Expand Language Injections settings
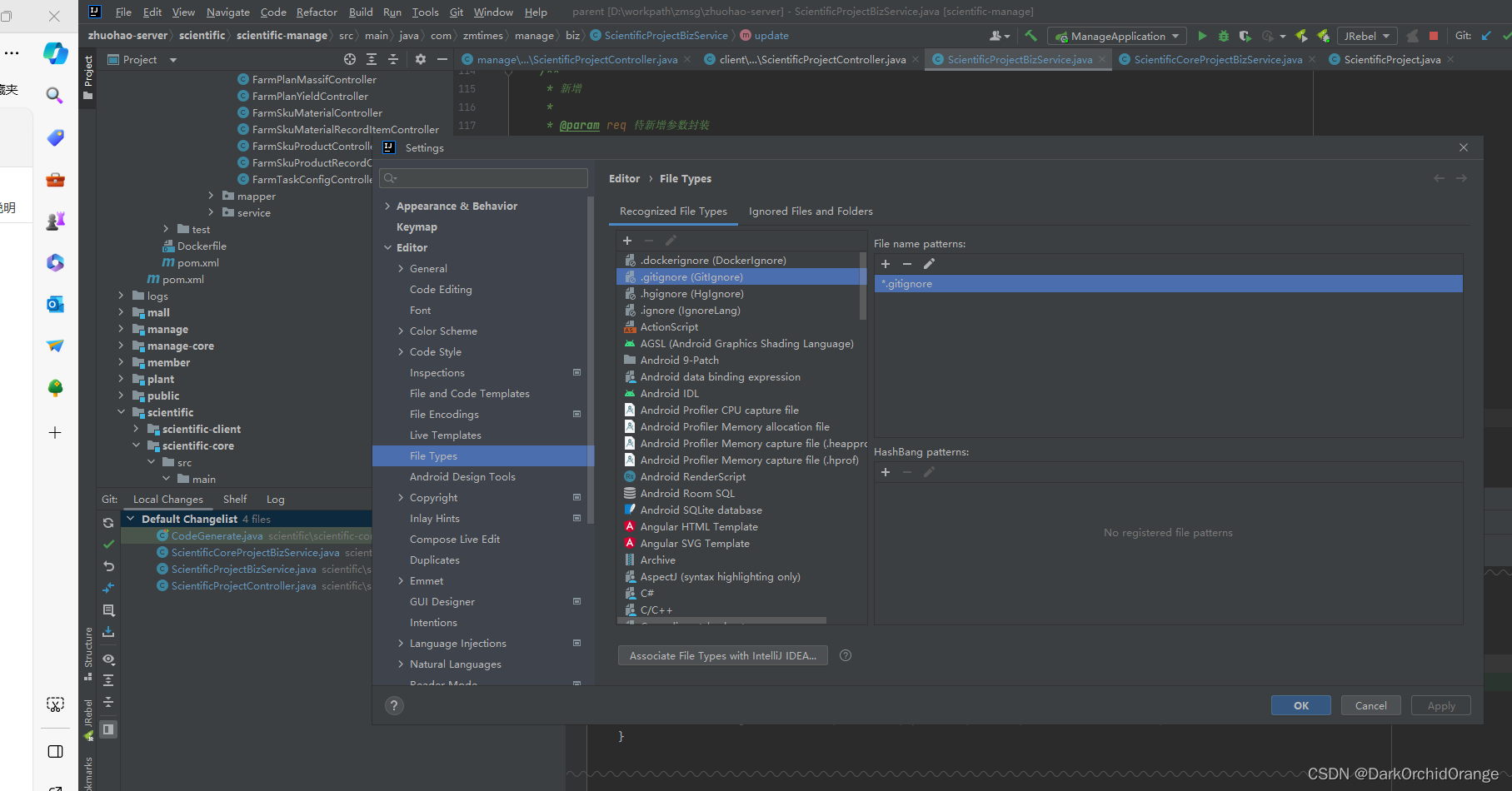 tap(401, 643)
